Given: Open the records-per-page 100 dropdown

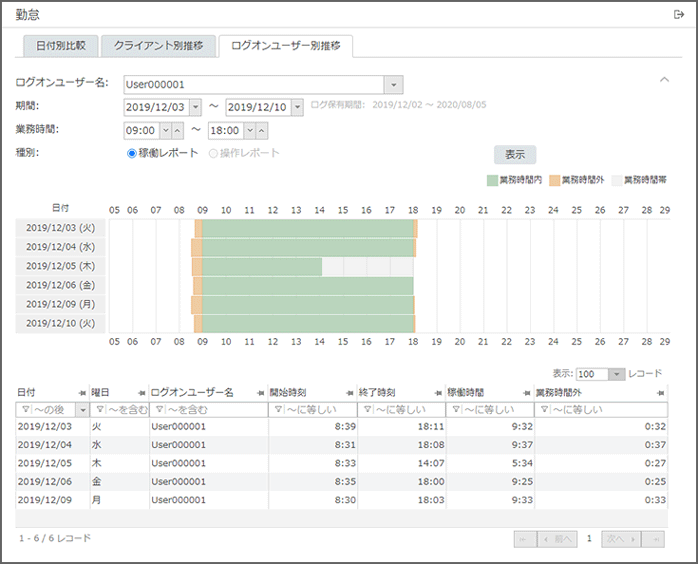Looking at the screenshot, I should point(616,373).
